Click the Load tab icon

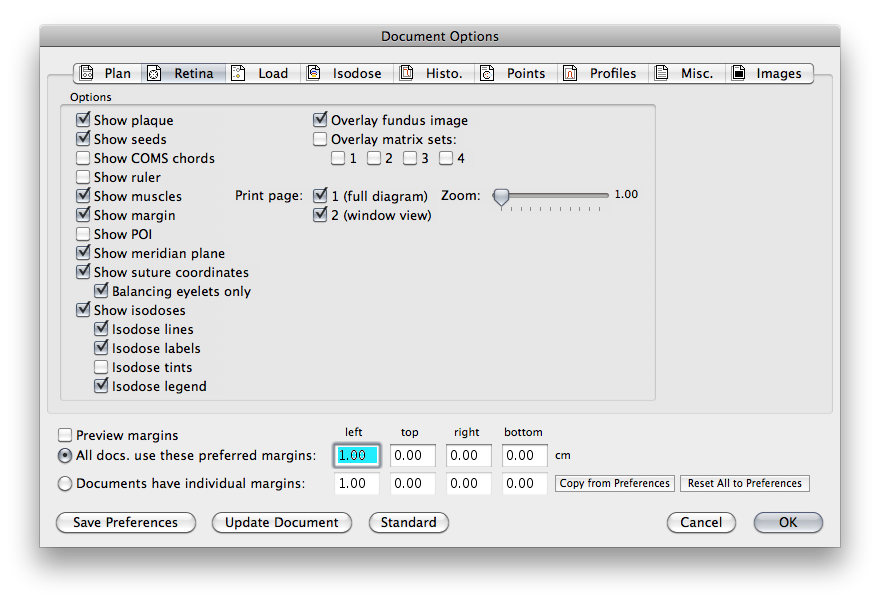(x=238, y=73)
